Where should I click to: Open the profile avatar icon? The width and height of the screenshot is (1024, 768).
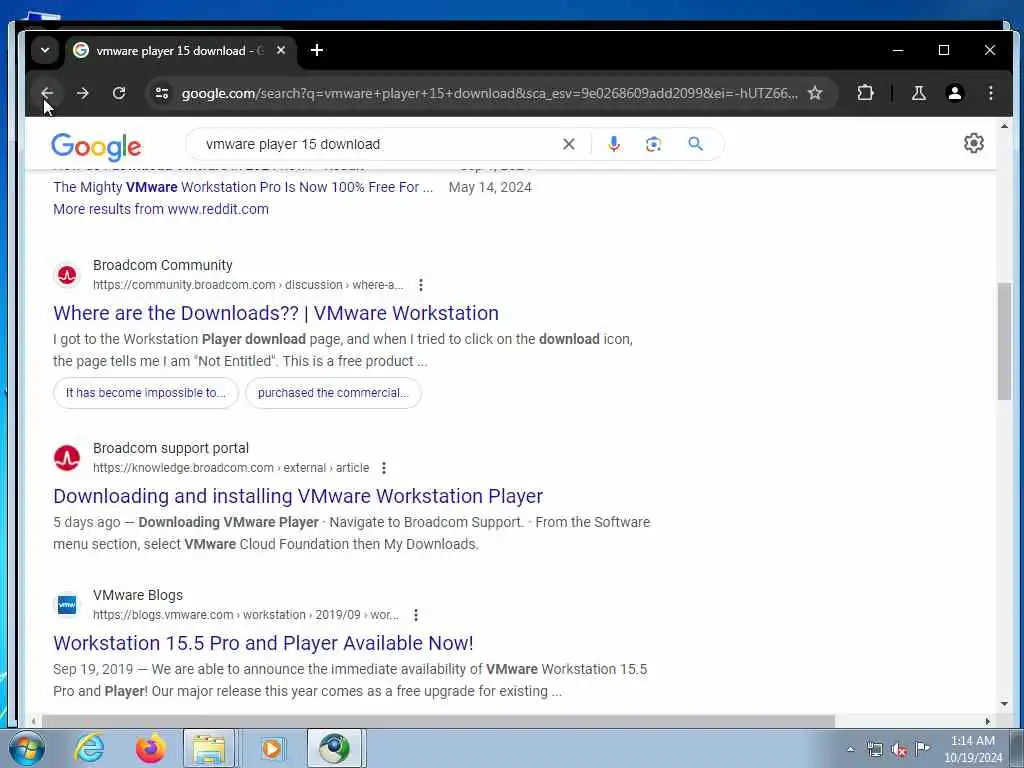tap(954, 93)
